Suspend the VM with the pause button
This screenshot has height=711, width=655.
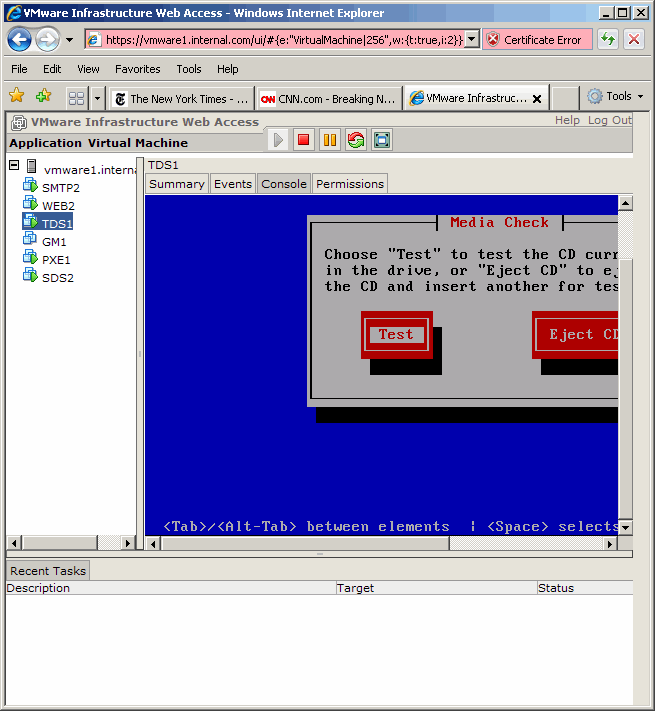point(330,140)
